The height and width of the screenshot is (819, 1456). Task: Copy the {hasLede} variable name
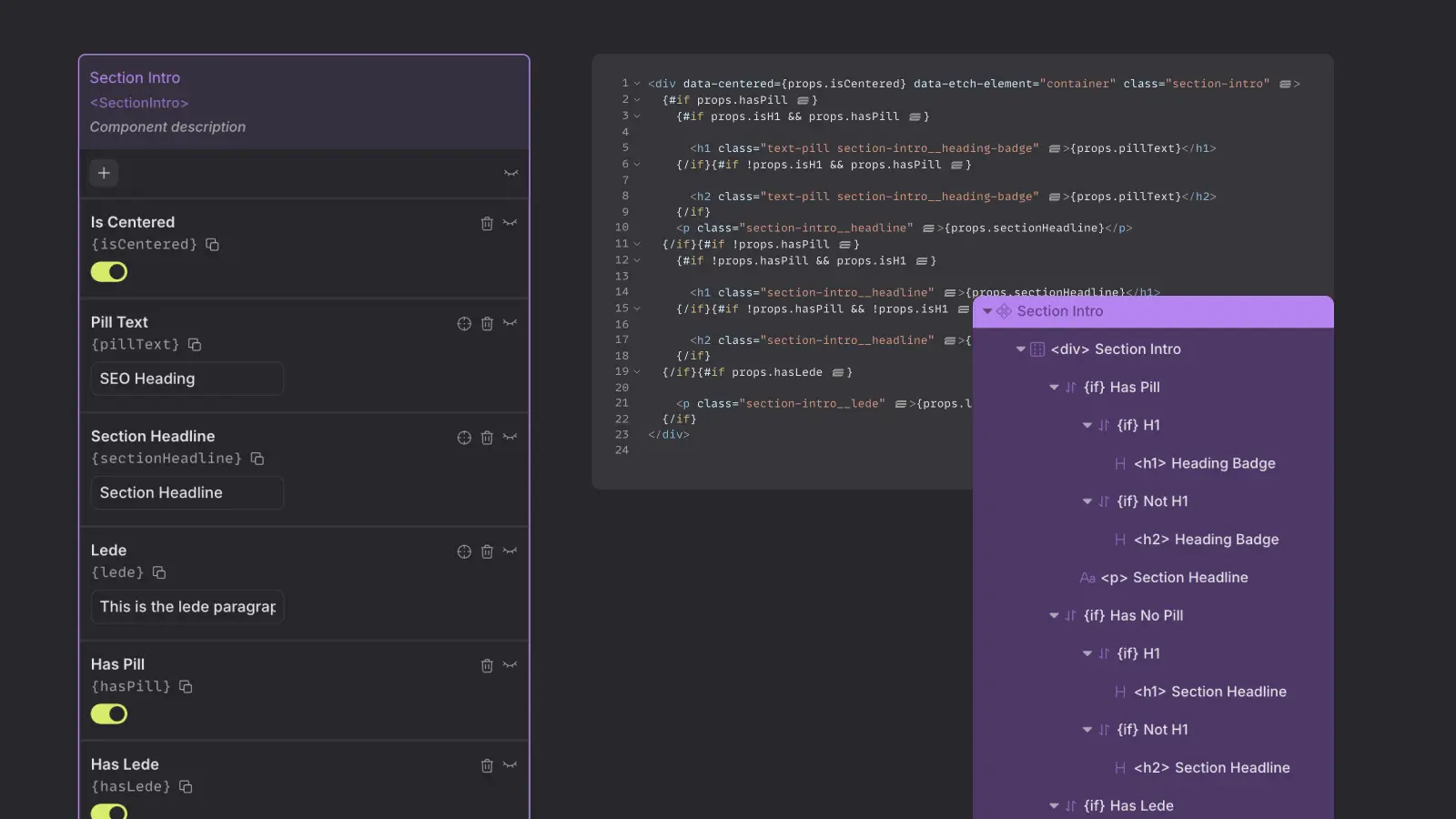click(x=186, y=787)
